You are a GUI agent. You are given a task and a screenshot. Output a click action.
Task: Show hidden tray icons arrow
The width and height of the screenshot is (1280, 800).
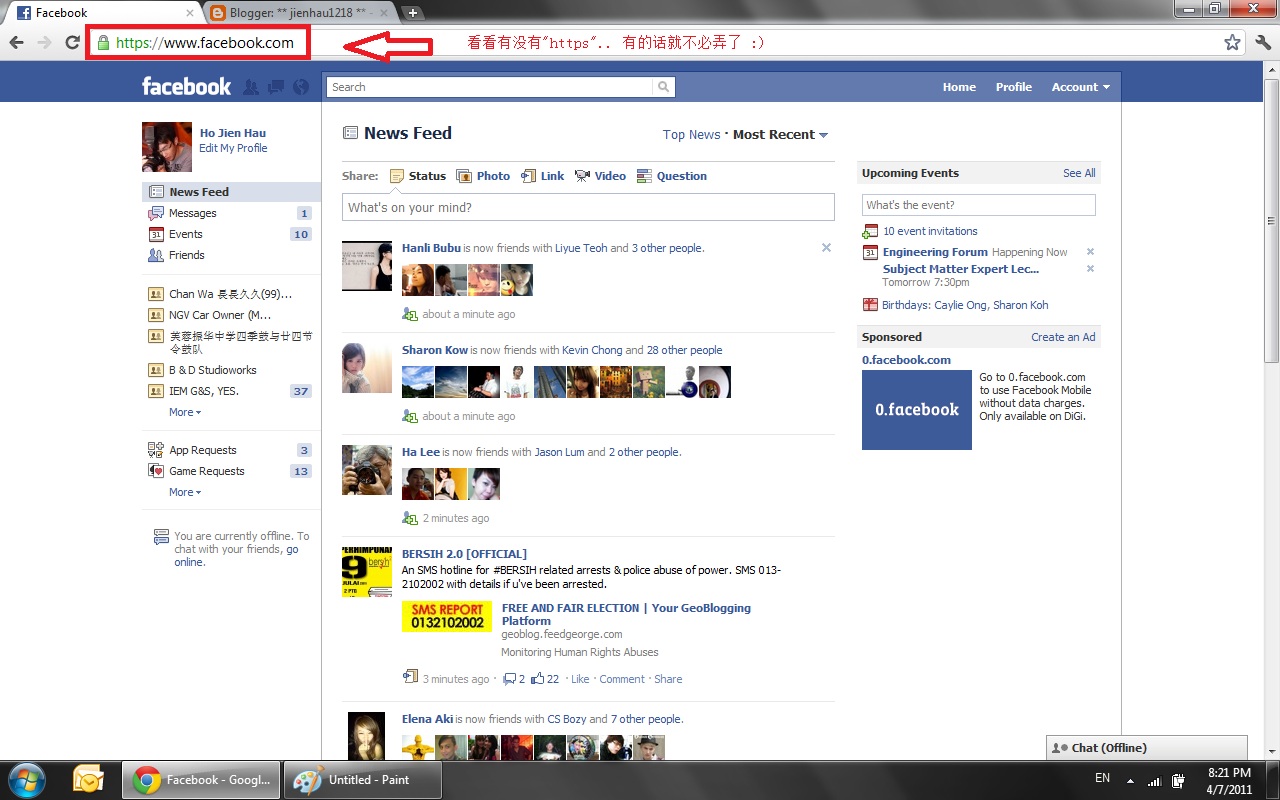coord(1130,780)
